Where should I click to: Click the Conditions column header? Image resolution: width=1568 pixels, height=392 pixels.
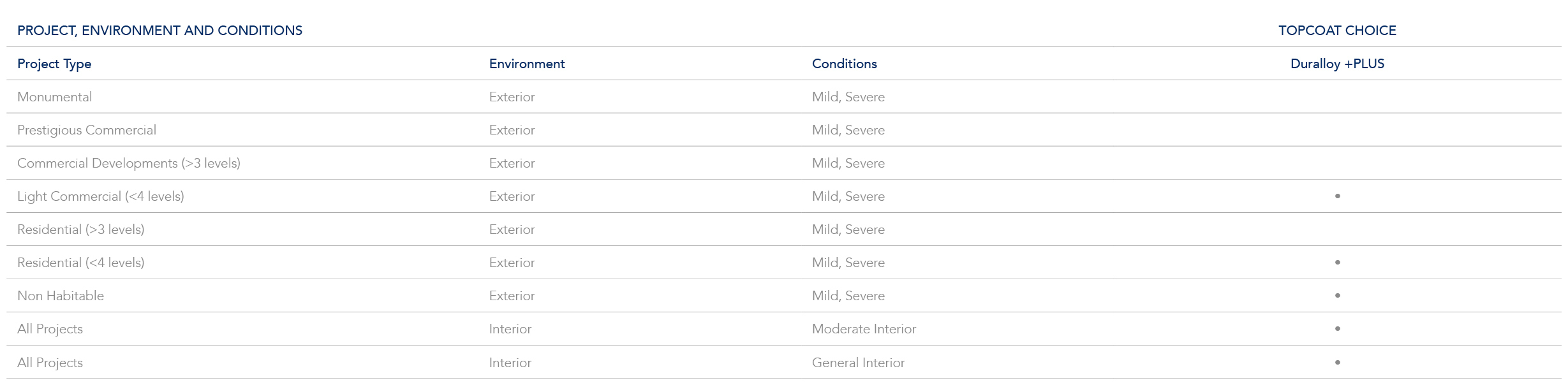(844, 64)
